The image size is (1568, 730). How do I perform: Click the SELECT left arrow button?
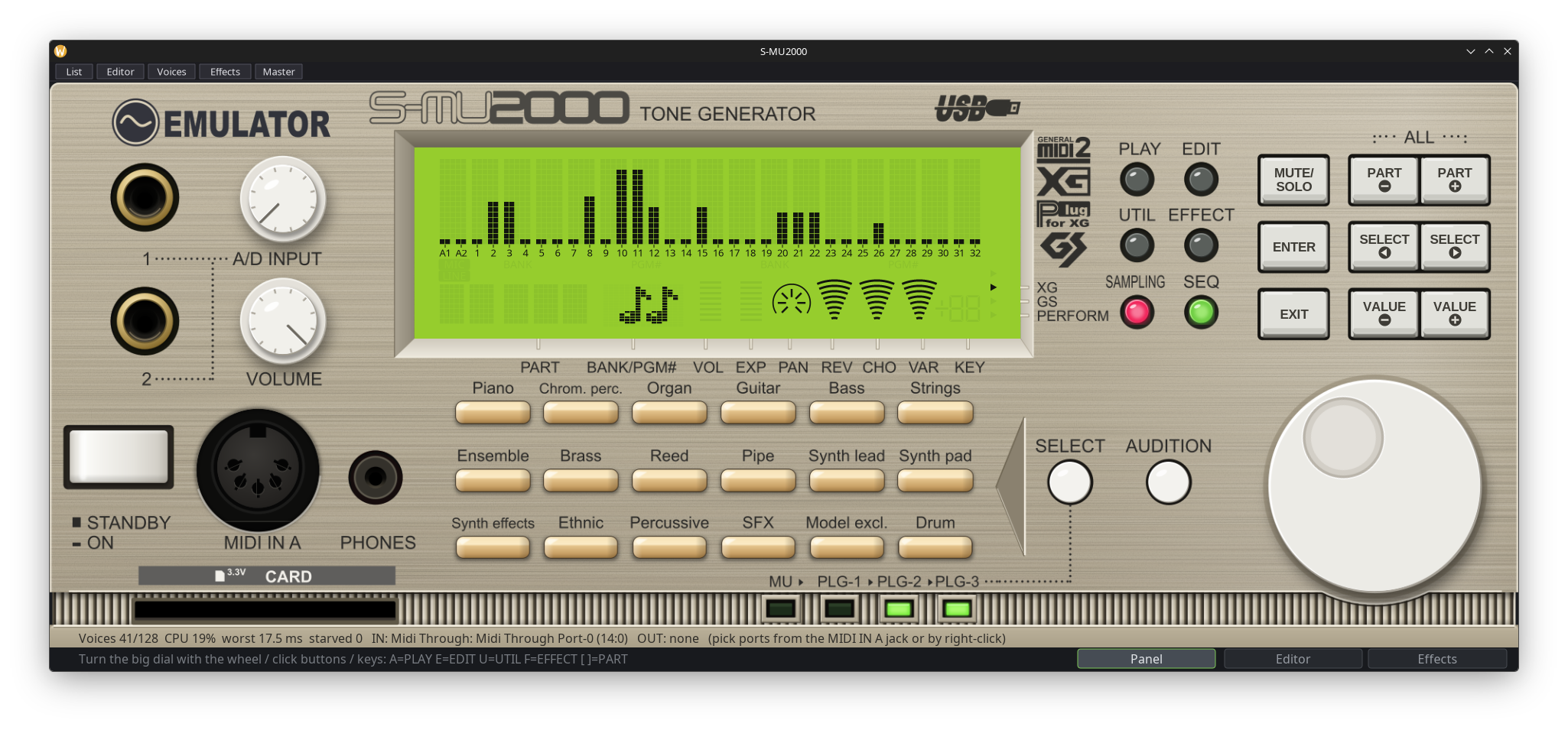pos(1384,247)
